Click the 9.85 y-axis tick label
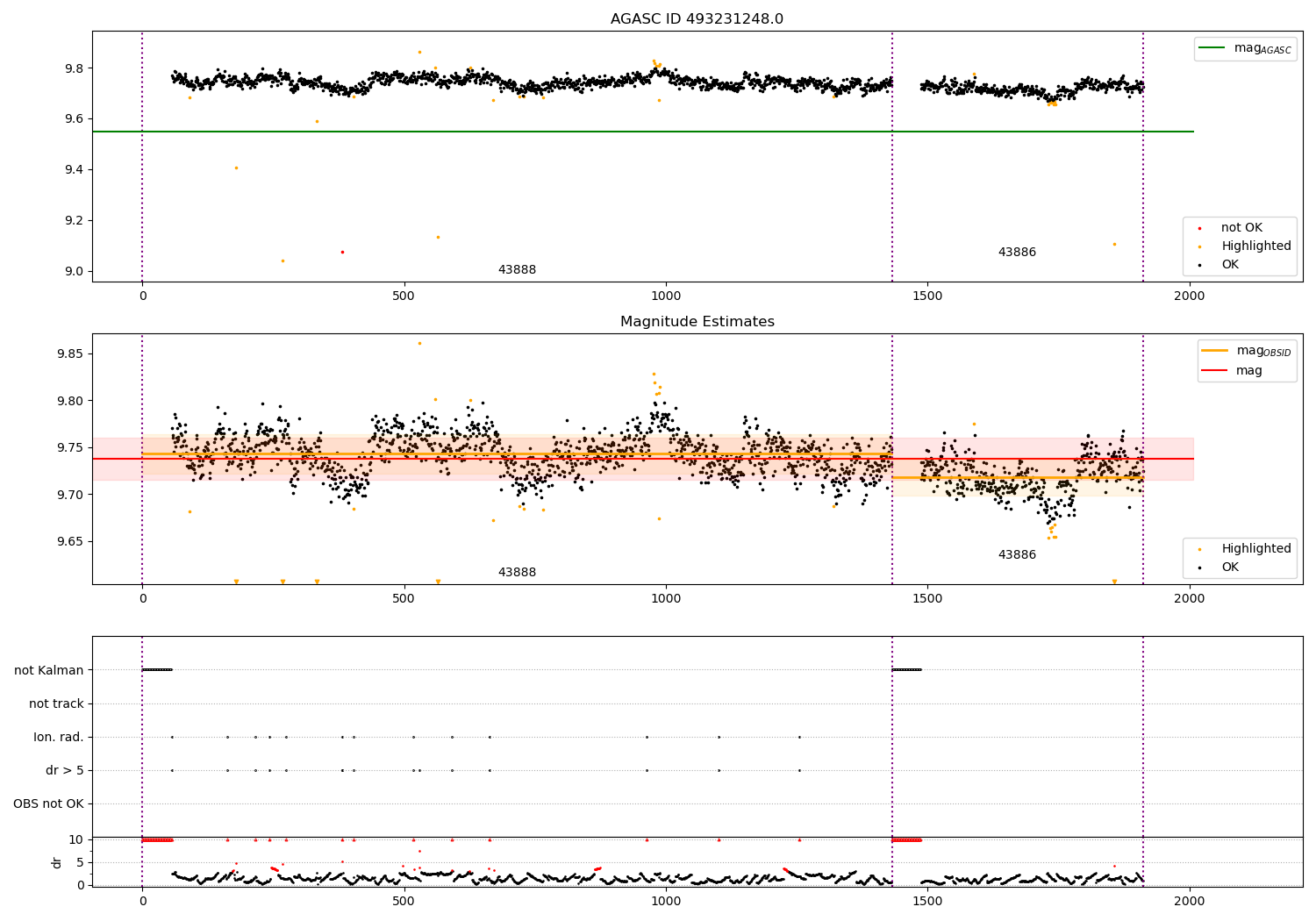1316x921 pixels. point(71,353)
